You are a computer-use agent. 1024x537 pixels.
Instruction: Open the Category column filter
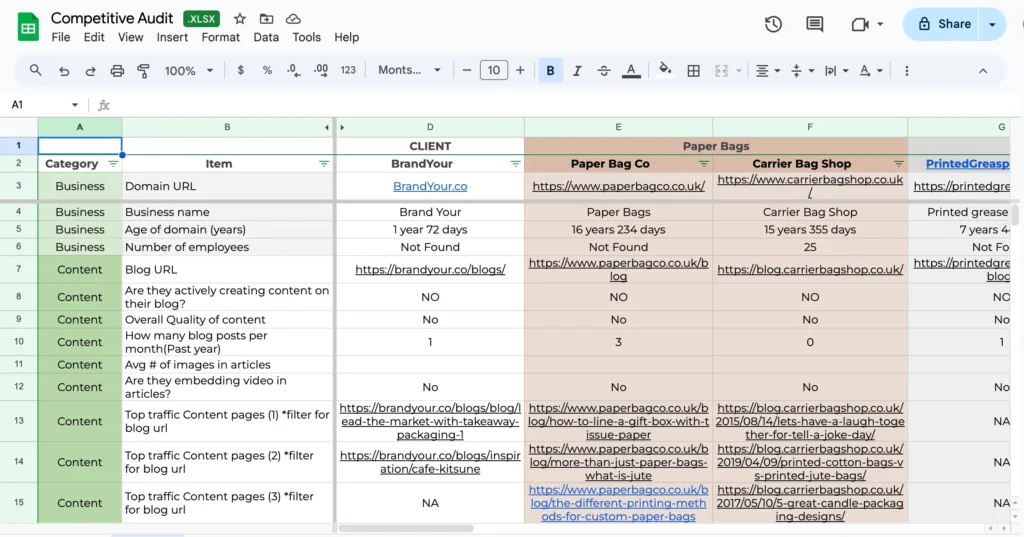[x=112, y=164]
